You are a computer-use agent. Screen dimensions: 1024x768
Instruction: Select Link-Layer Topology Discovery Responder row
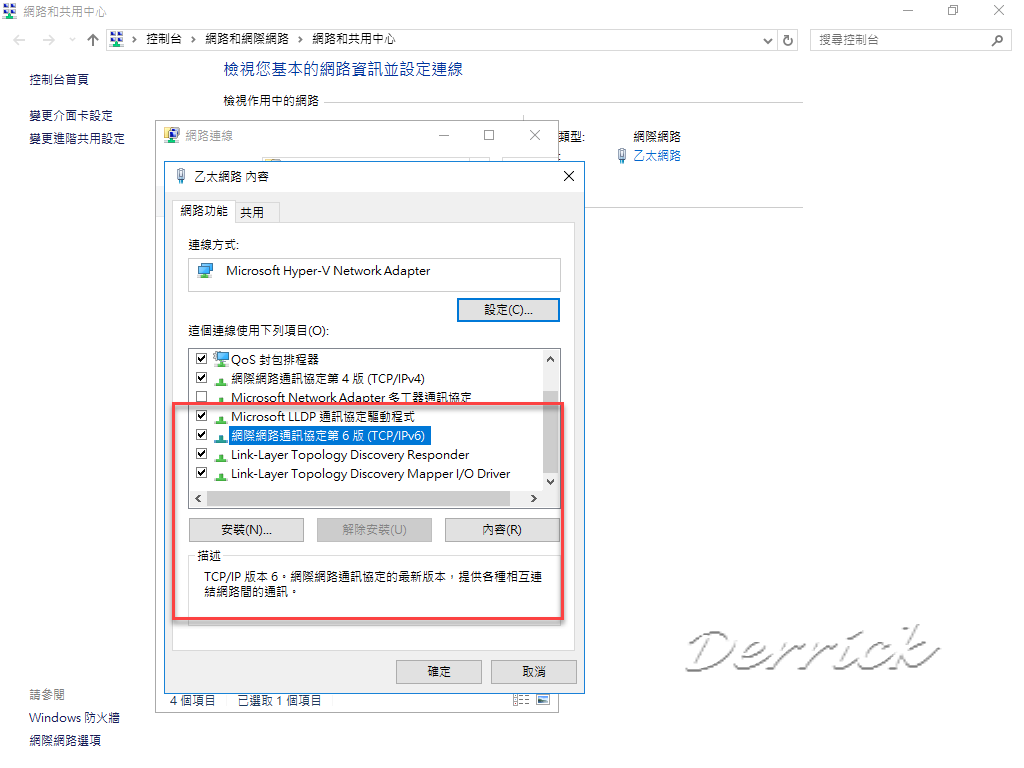(349, 454)
